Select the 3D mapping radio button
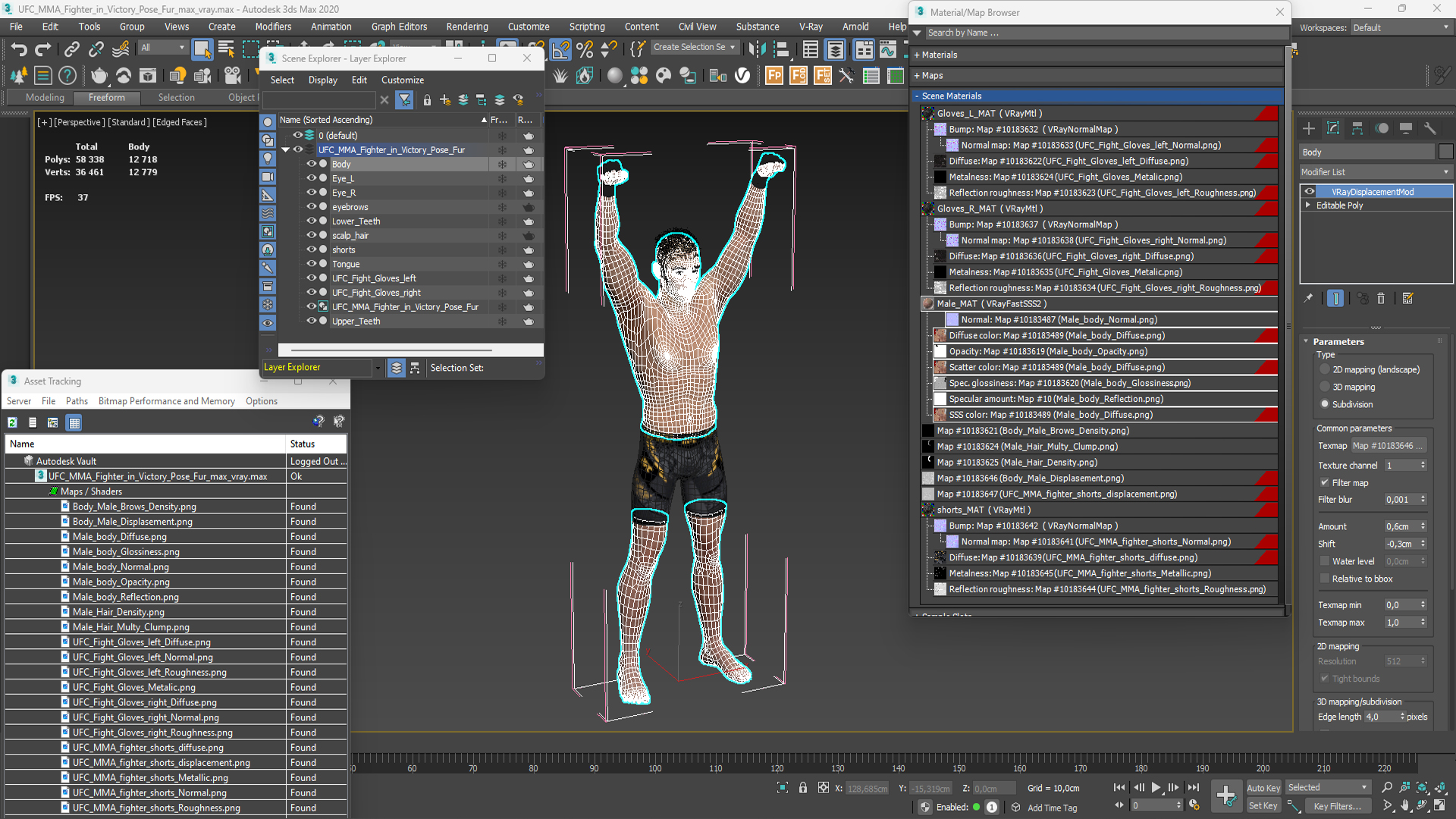Viewport: 1456px width, 819px height. pos(1325,387)
